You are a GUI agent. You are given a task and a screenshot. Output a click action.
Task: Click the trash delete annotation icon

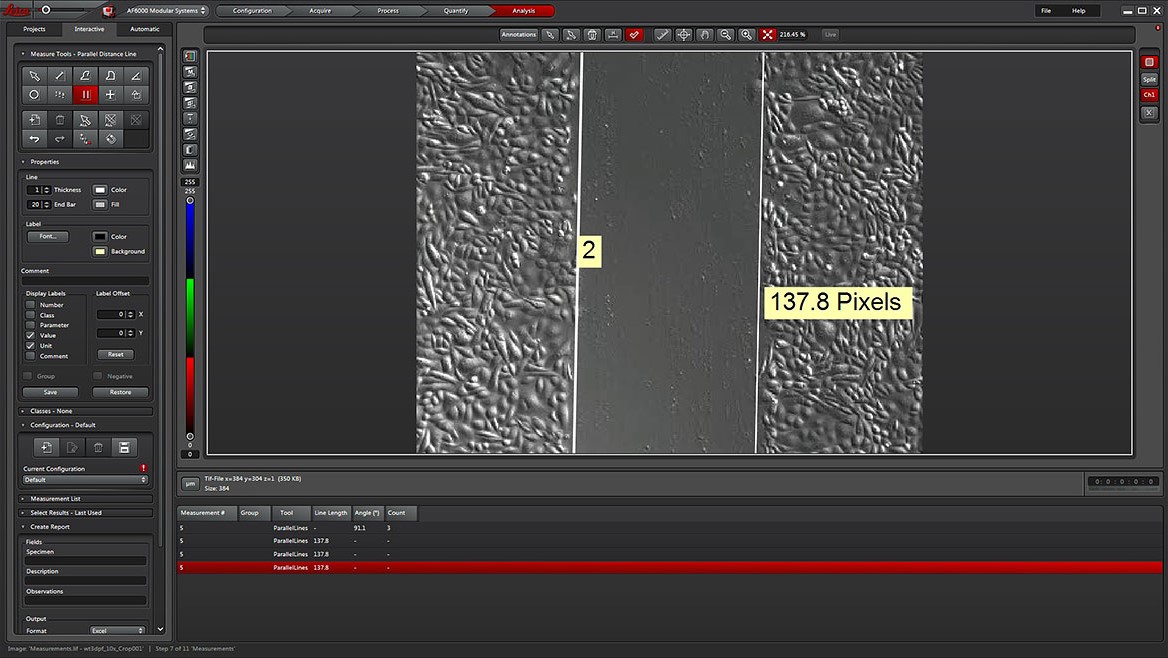[591, 34]
